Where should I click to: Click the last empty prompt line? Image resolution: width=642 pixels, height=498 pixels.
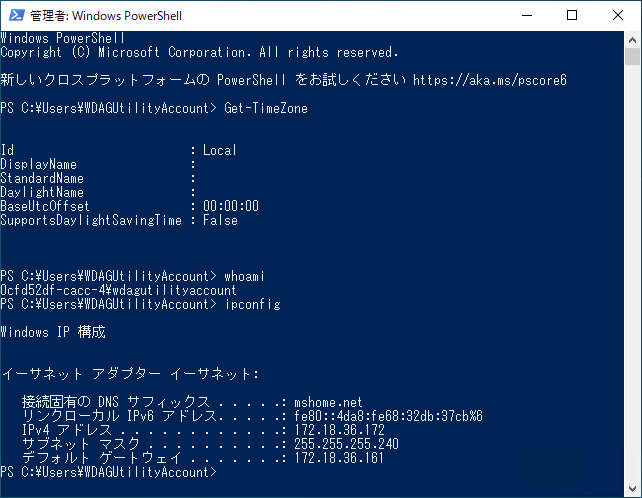click(x=109, y=472)
